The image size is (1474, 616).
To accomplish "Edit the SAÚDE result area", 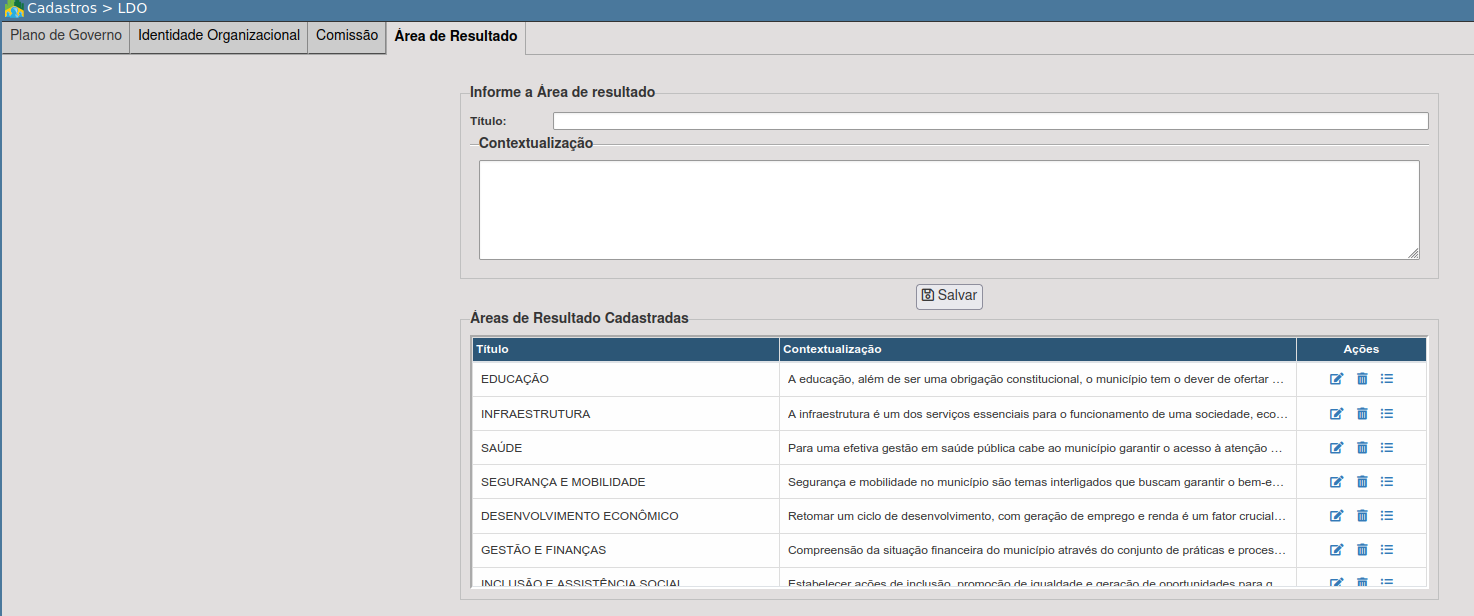I will 1336,447.
